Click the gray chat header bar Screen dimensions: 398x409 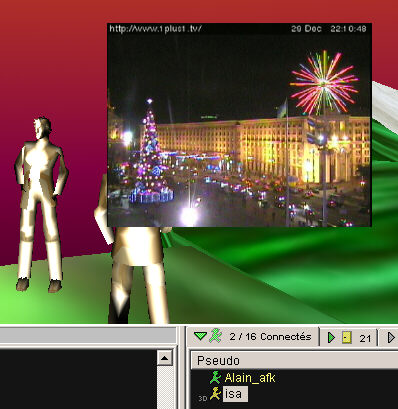click(88, 335)
